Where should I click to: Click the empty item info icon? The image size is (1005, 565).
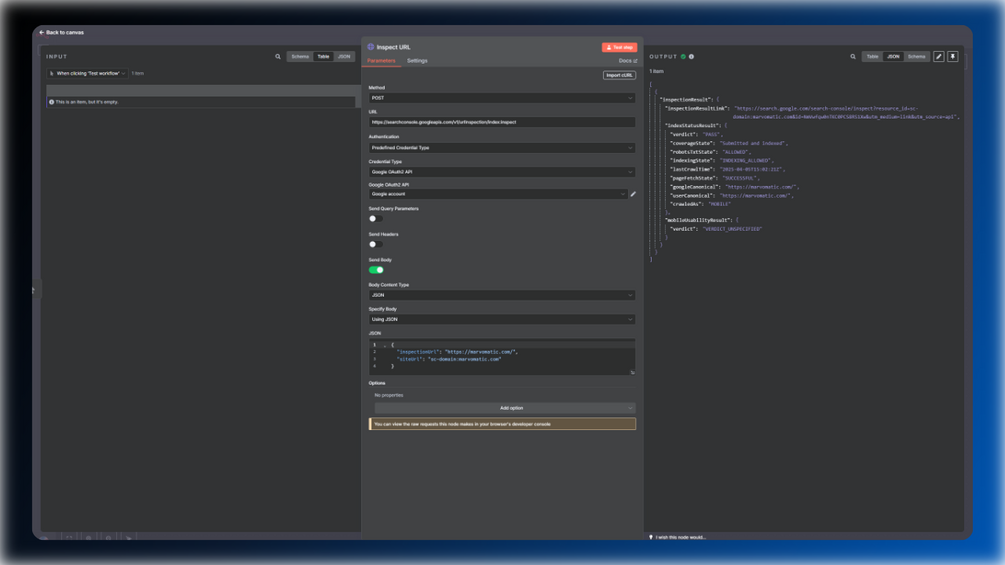click(x=52, y=102)
